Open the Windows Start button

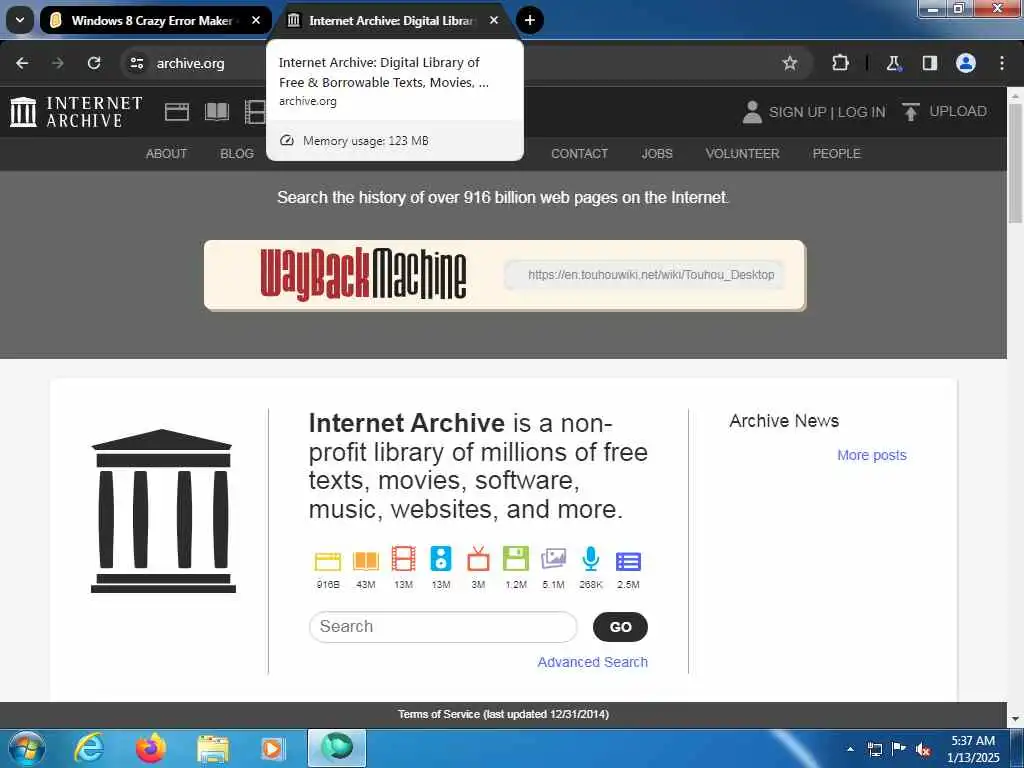pos(27,748)
